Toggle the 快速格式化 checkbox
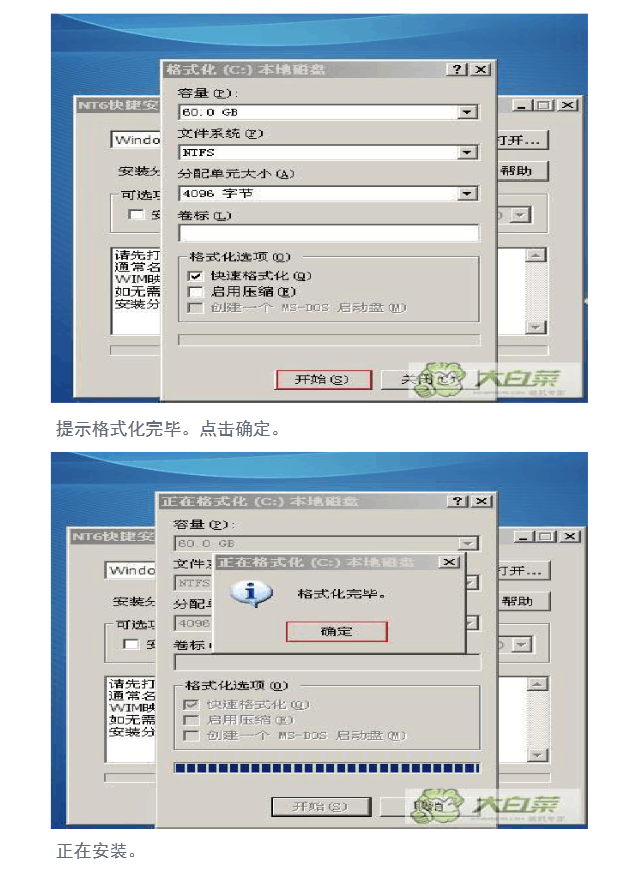 coord(195,276)
